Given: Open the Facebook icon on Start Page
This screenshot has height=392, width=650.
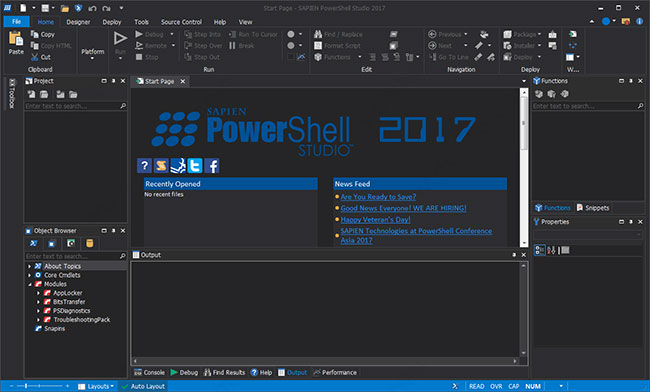Looking at the screenshot, I should 212,166.
